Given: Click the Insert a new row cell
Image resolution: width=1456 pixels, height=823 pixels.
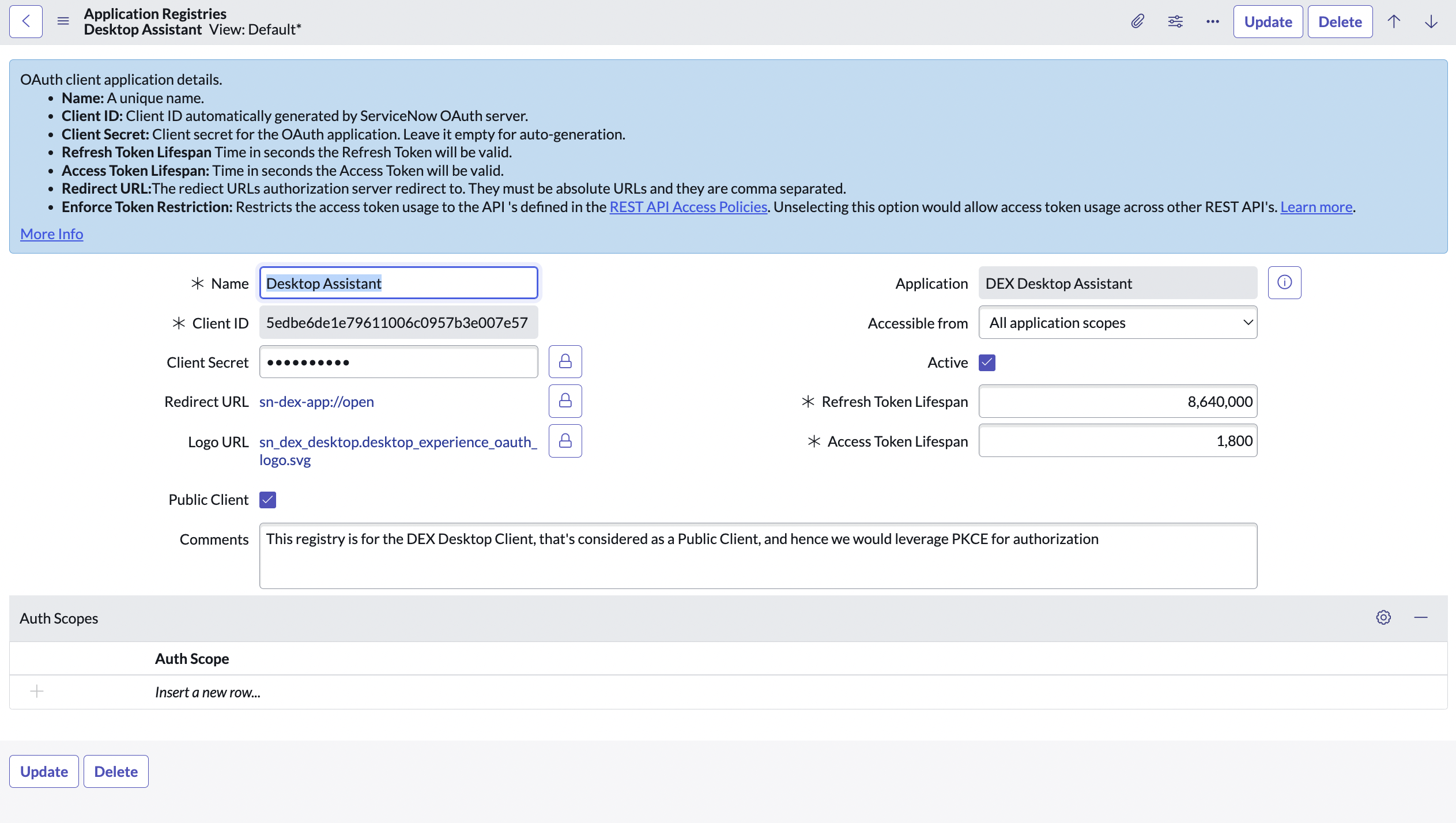Looking at the screenshot, I should pos(208,692).
